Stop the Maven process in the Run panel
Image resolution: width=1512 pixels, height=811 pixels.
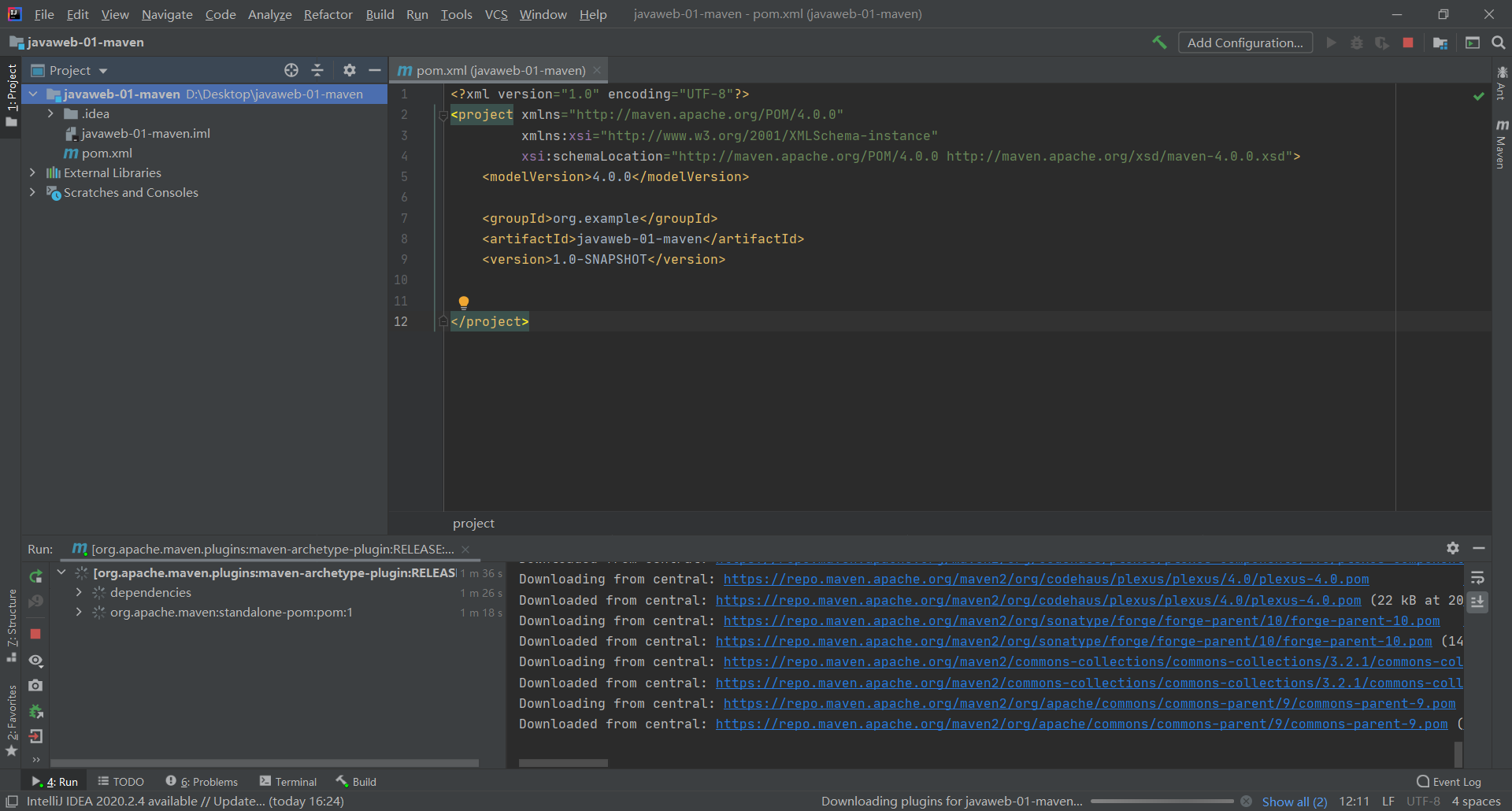35,634
